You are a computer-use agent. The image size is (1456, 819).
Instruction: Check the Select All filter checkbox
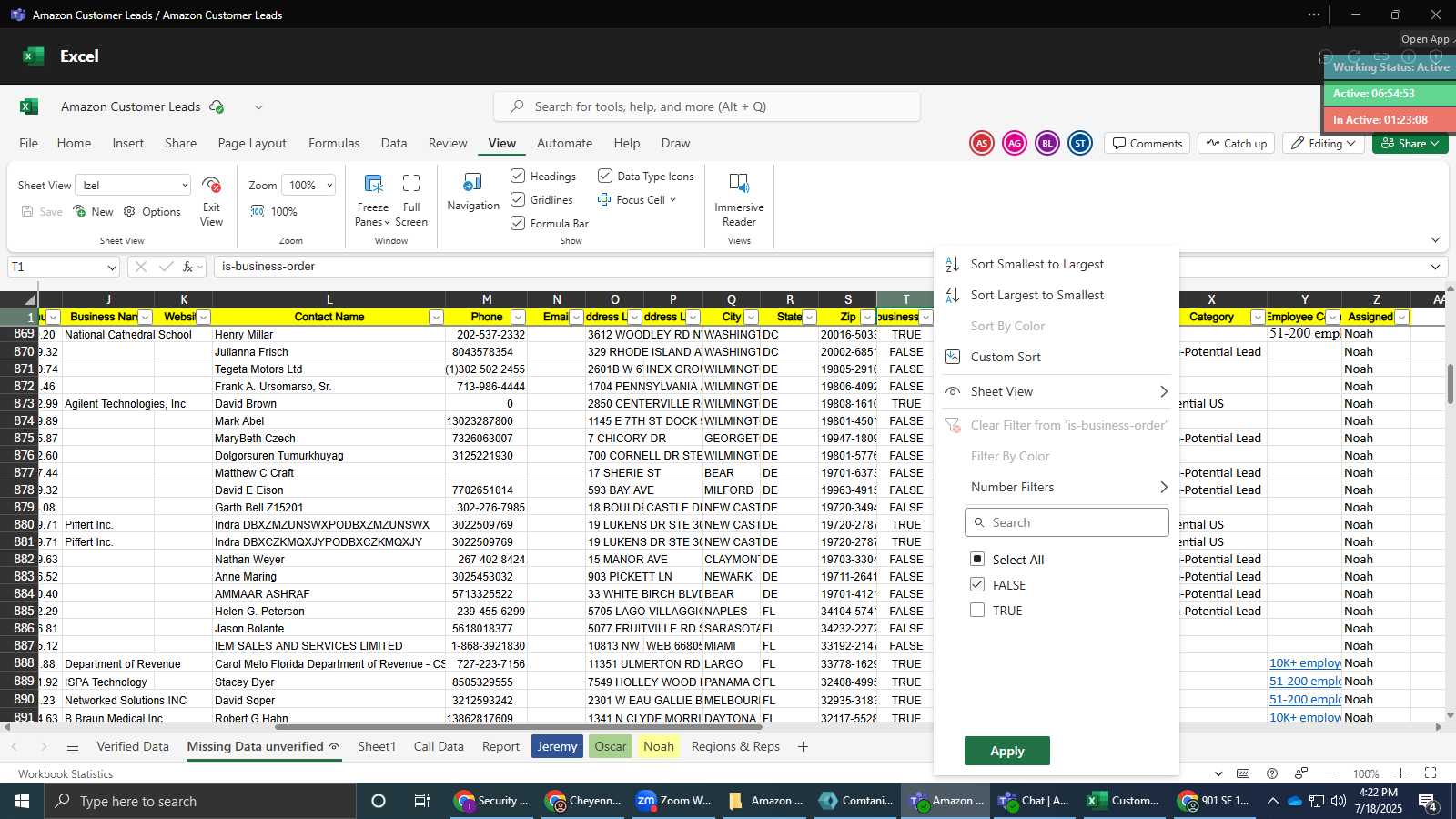point(977,559)
